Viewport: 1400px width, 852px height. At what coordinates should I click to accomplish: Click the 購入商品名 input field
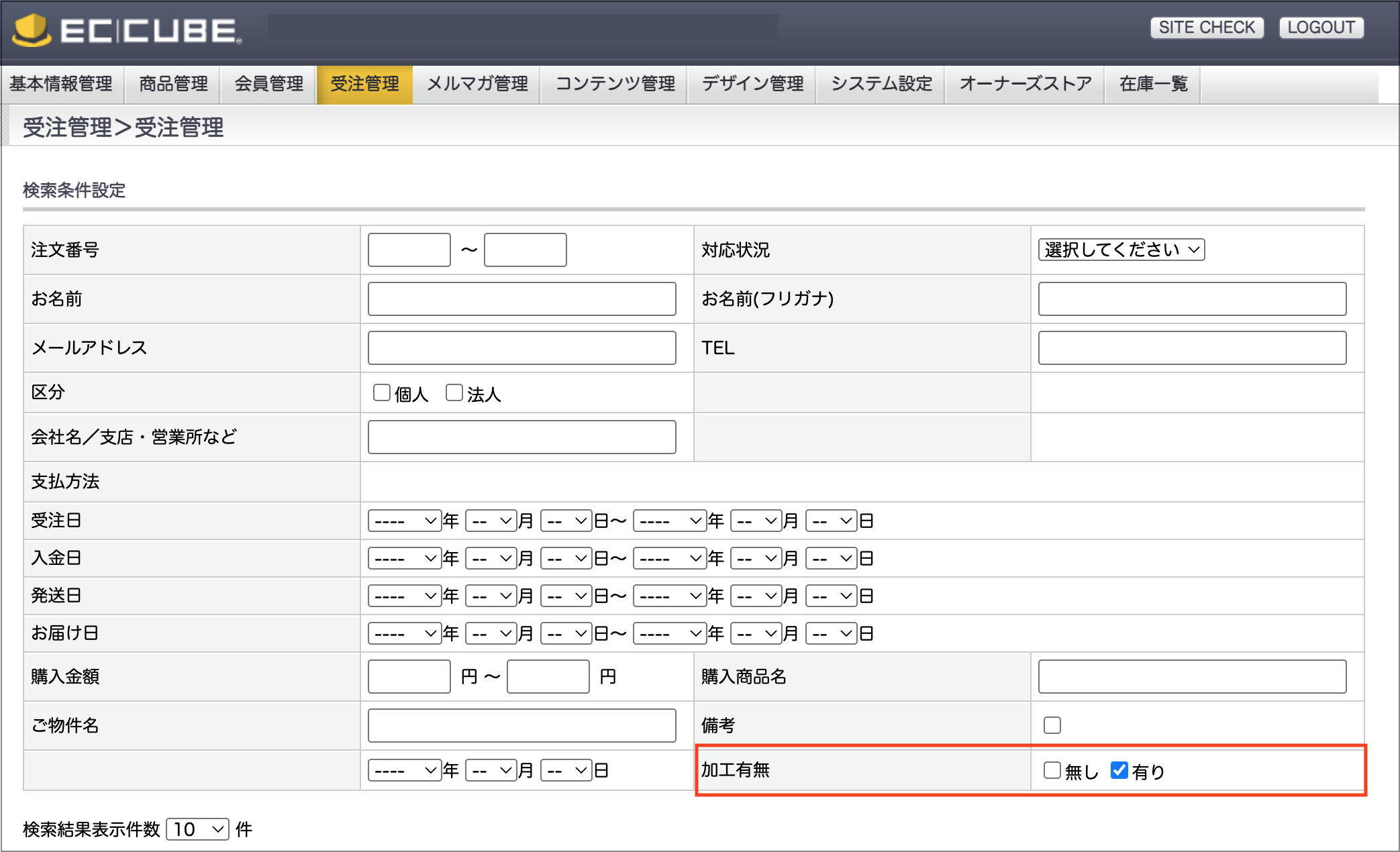pyautogui.click(x=1191, y=676)
